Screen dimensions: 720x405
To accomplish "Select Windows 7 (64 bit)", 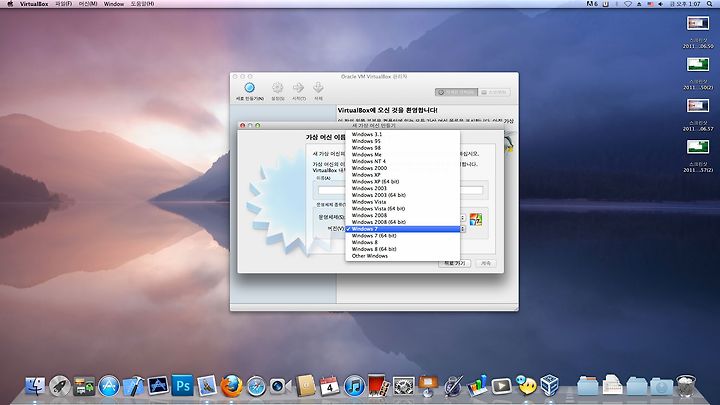I will [402, 236].
